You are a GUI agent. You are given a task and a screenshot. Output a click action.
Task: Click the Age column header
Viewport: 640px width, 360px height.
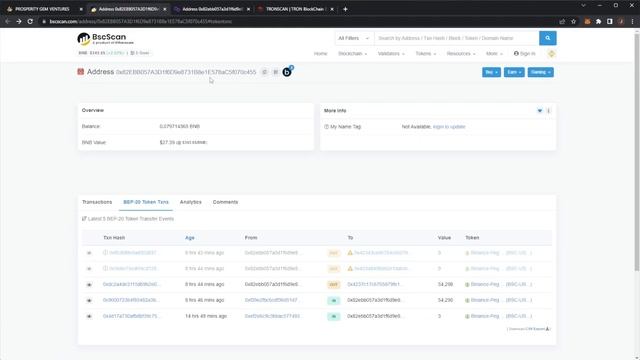pyautogui.click(x=190, y=238)
